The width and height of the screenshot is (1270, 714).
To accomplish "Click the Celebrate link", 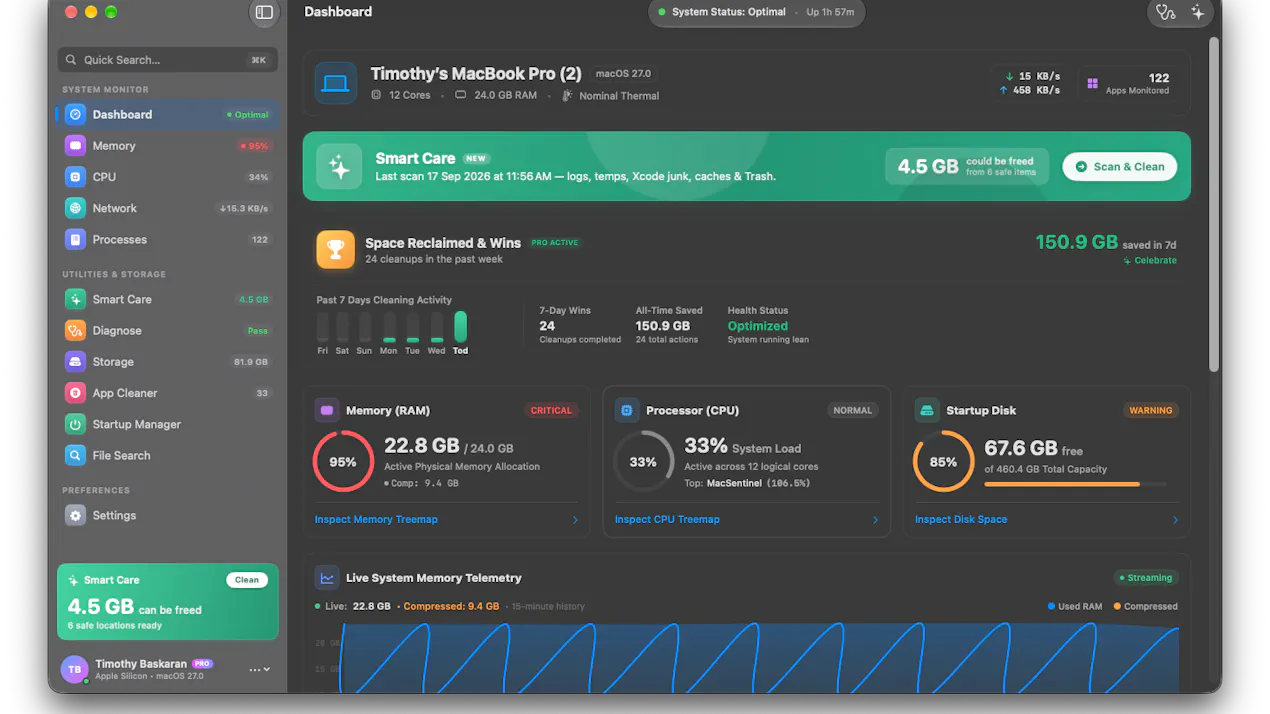I will [1150, 261].
